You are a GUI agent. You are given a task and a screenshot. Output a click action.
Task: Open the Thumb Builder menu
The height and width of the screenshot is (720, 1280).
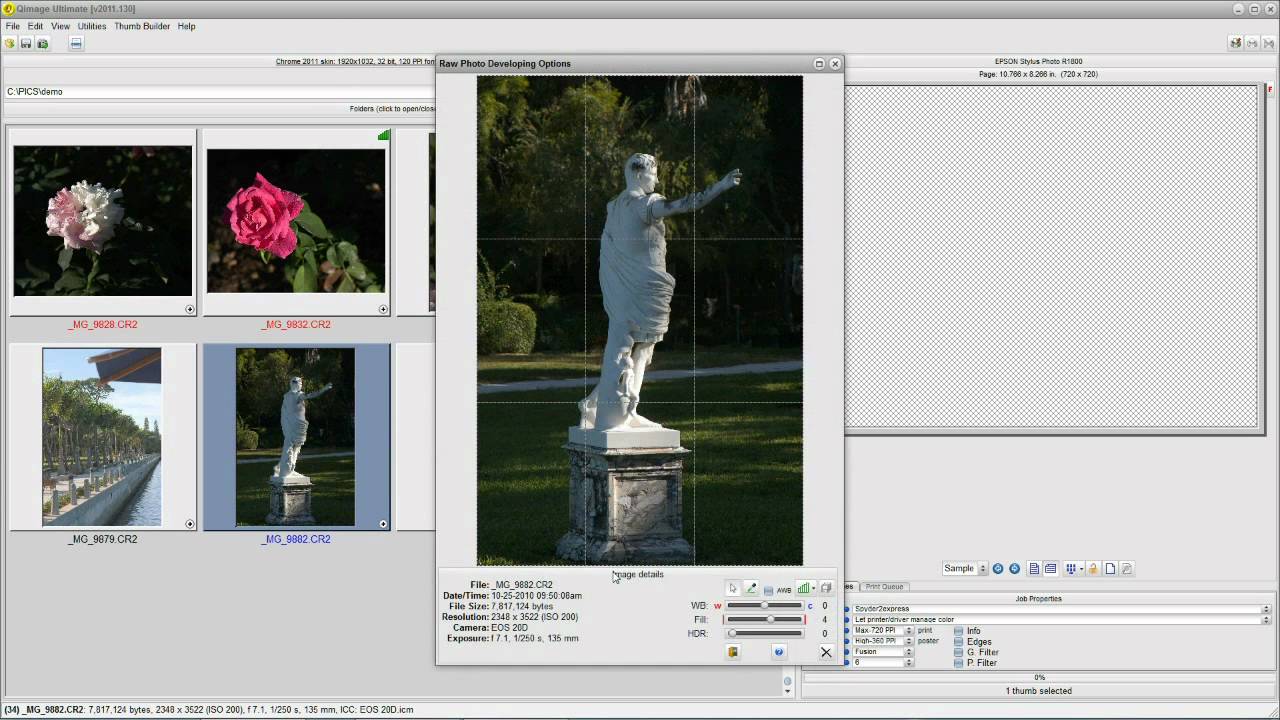[x=142, y=26]
